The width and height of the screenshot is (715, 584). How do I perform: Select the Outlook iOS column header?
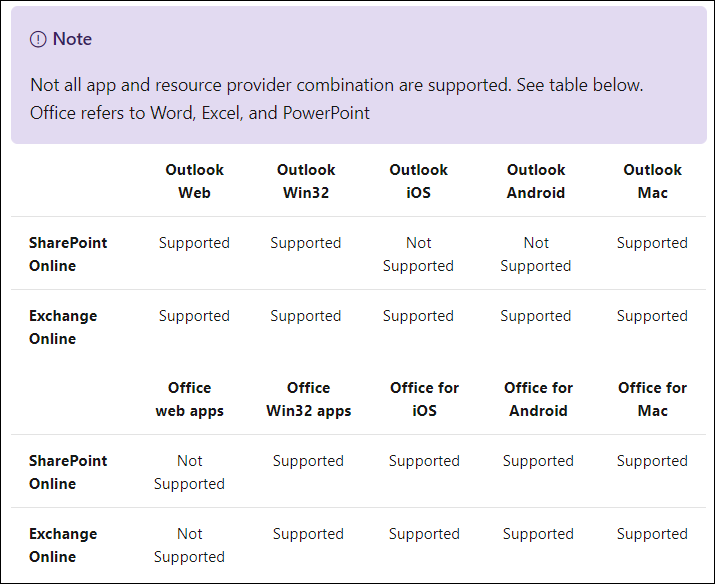418,181
